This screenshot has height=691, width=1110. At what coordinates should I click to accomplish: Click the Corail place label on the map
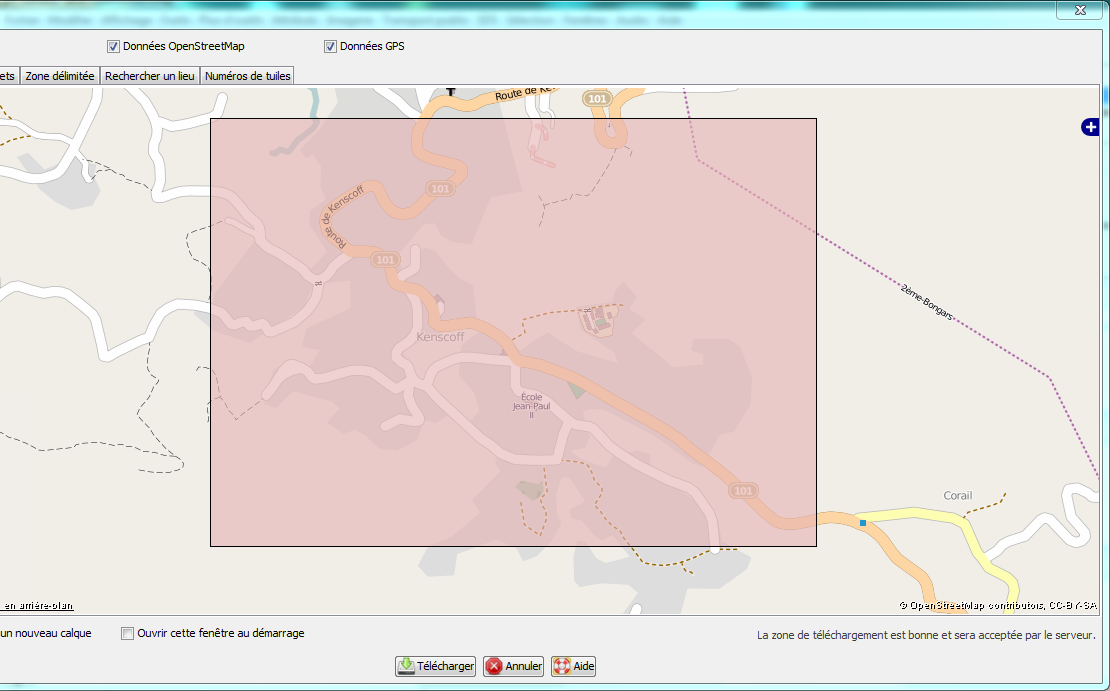[x=957, y=496]
